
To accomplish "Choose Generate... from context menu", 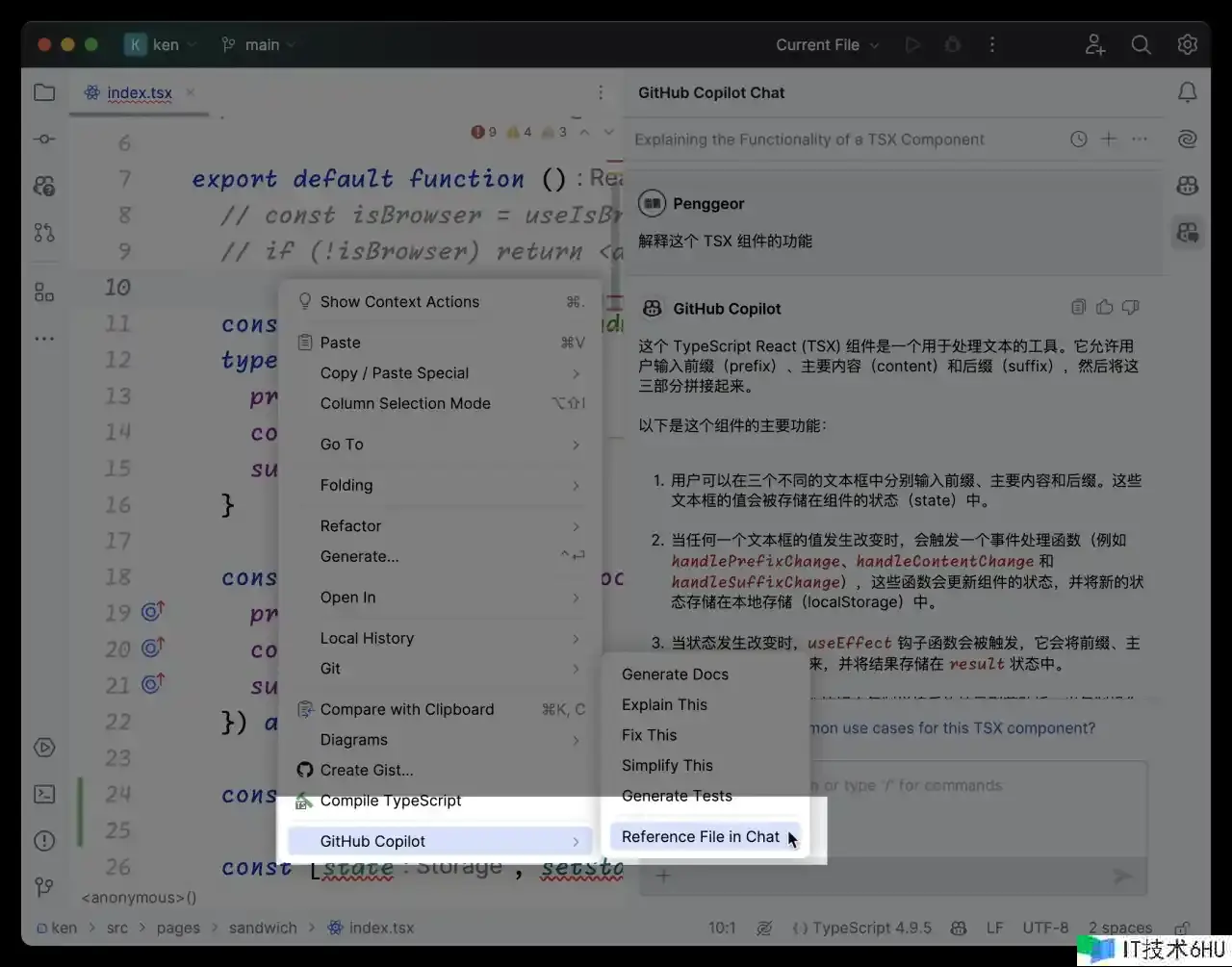I will coord(442,556).
